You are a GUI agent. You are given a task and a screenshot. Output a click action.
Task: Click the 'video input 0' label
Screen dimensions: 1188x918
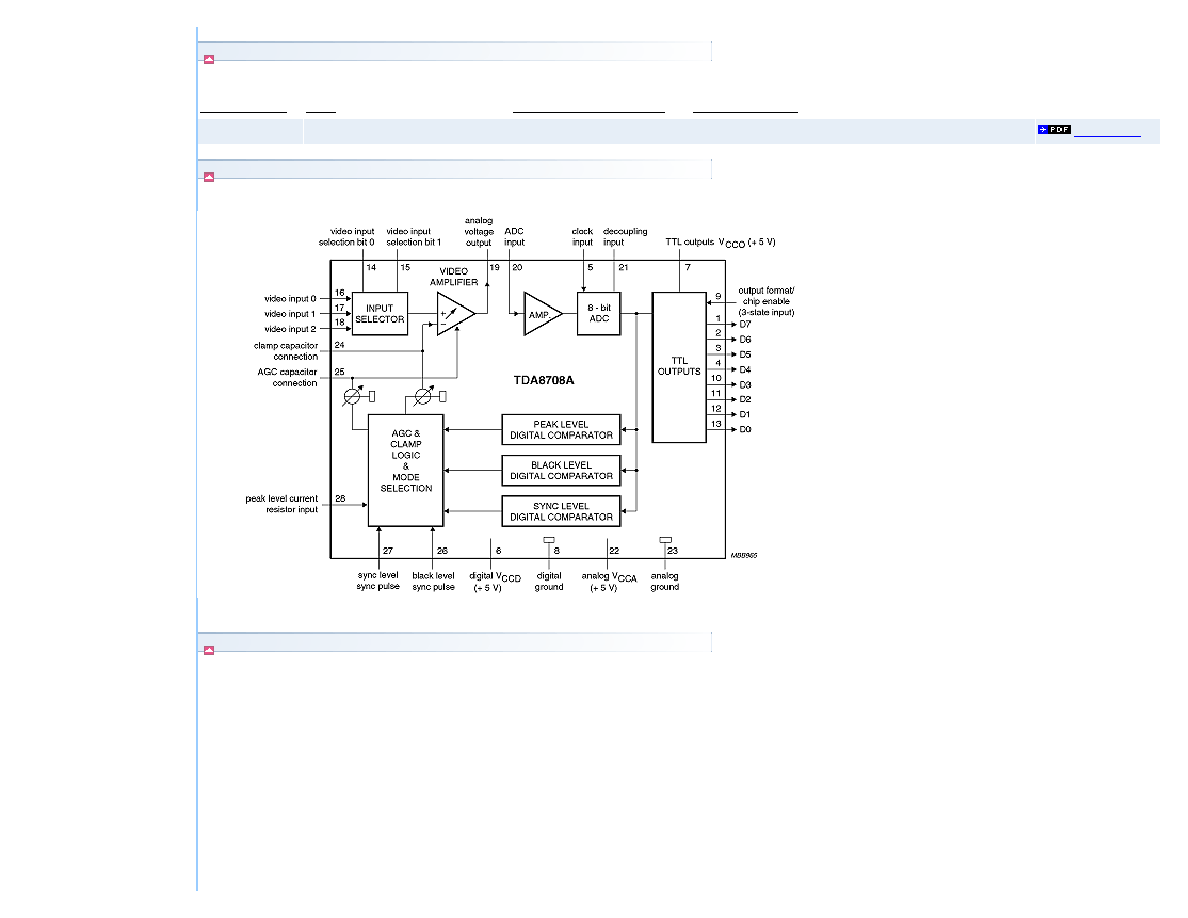pos(290,298)
